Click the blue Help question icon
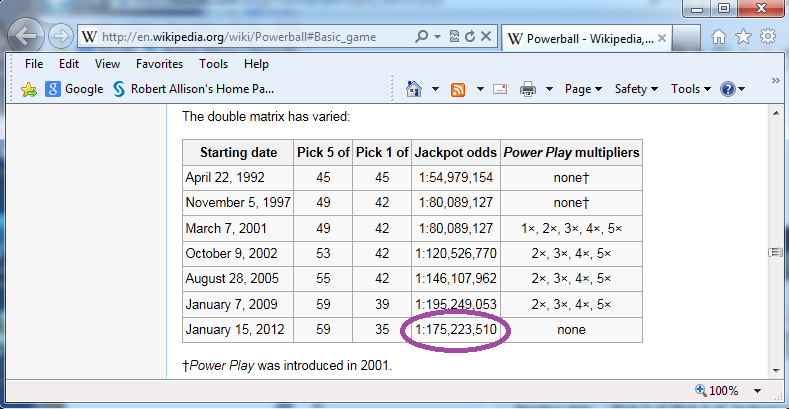Image resolution: width=789 pixels, height=409 pixels. coord(728,89)
